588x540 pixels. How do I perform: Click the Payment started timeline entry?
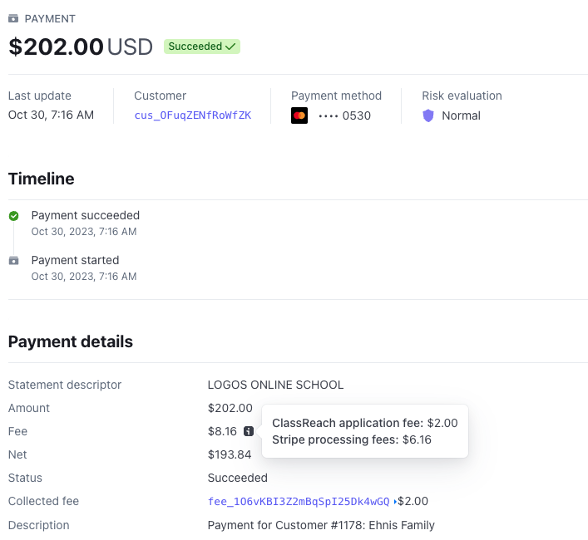(x=84, y=268)
